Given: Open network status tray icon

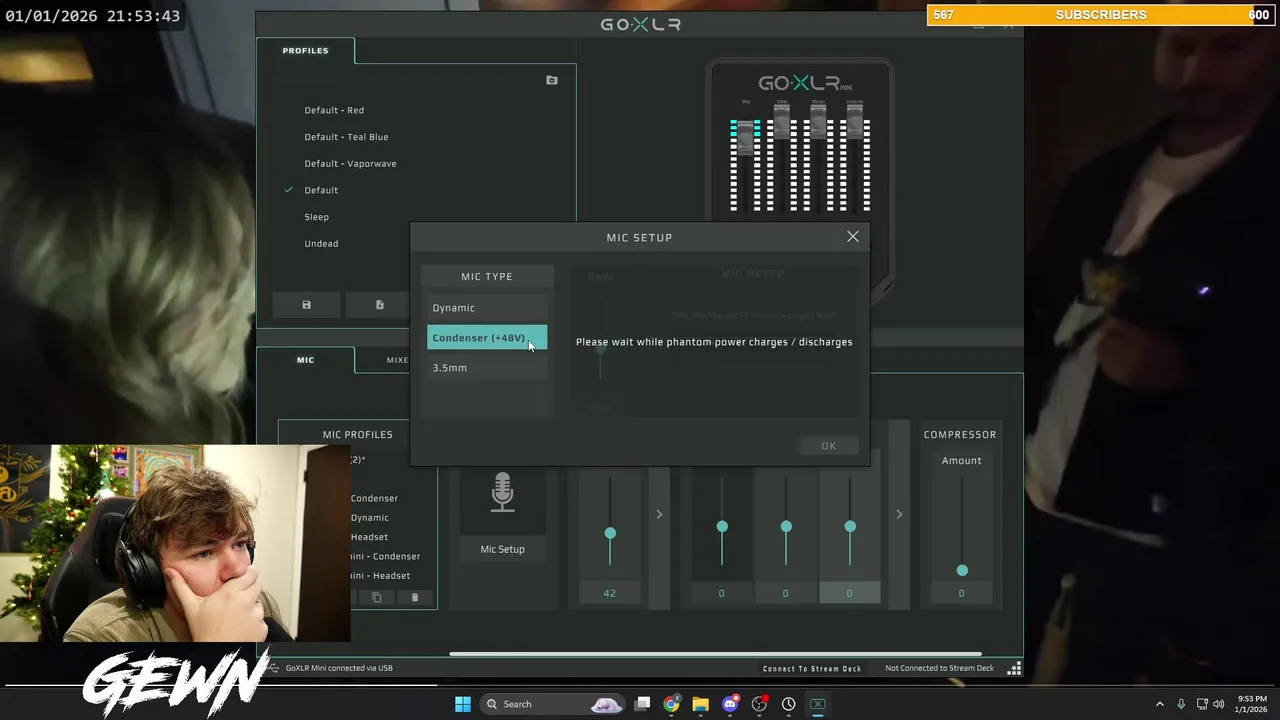Looking at the screenshot, I should [1202, 704].
